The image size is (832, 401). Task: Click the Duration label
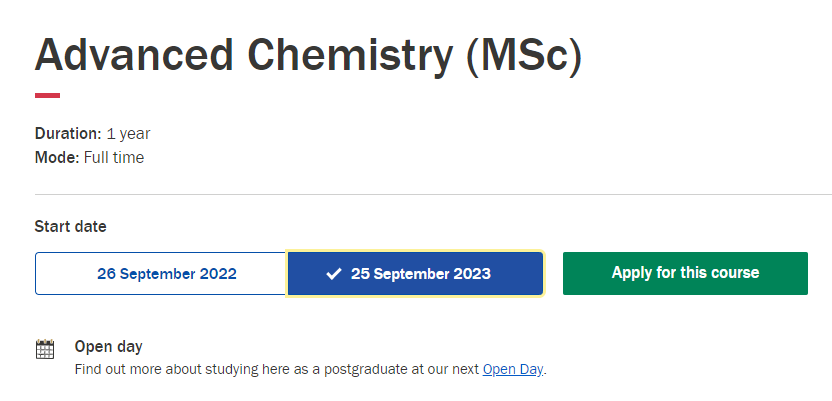[68, 133]
